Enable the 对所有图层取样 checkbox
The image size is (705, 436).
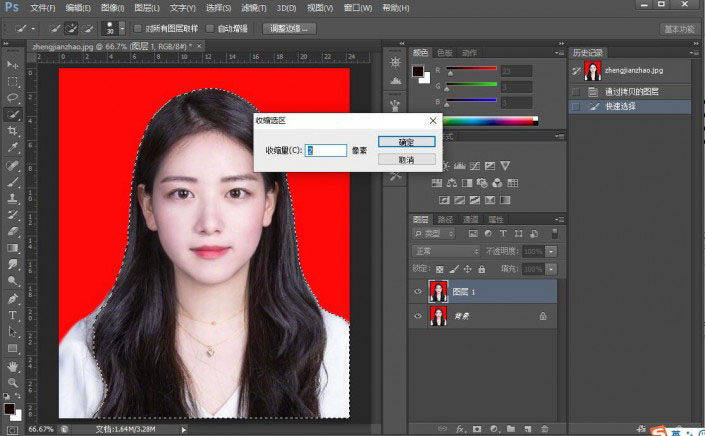tap(138, 28)
